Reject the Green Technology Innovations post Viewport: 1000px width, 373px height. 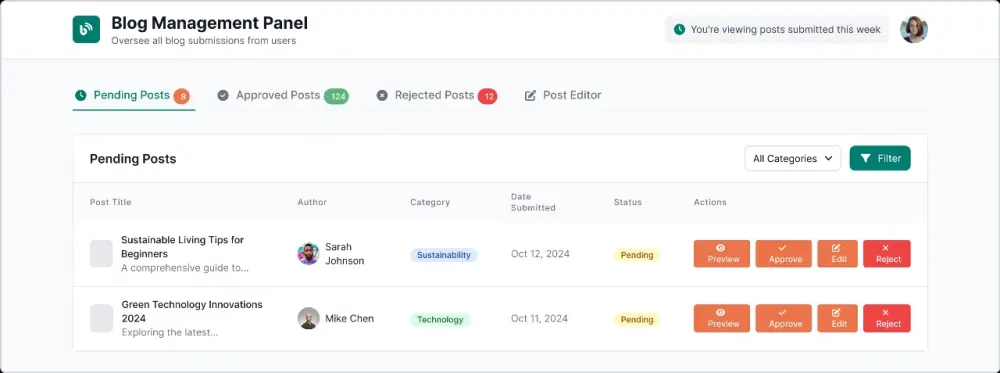point(887,318)
